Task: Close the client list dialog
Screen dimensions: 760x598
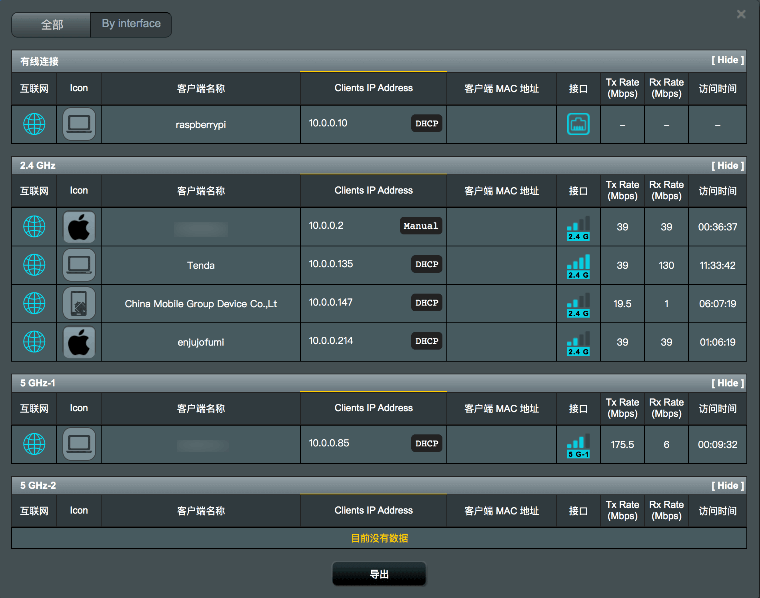Action: click(x=741, y=14)
